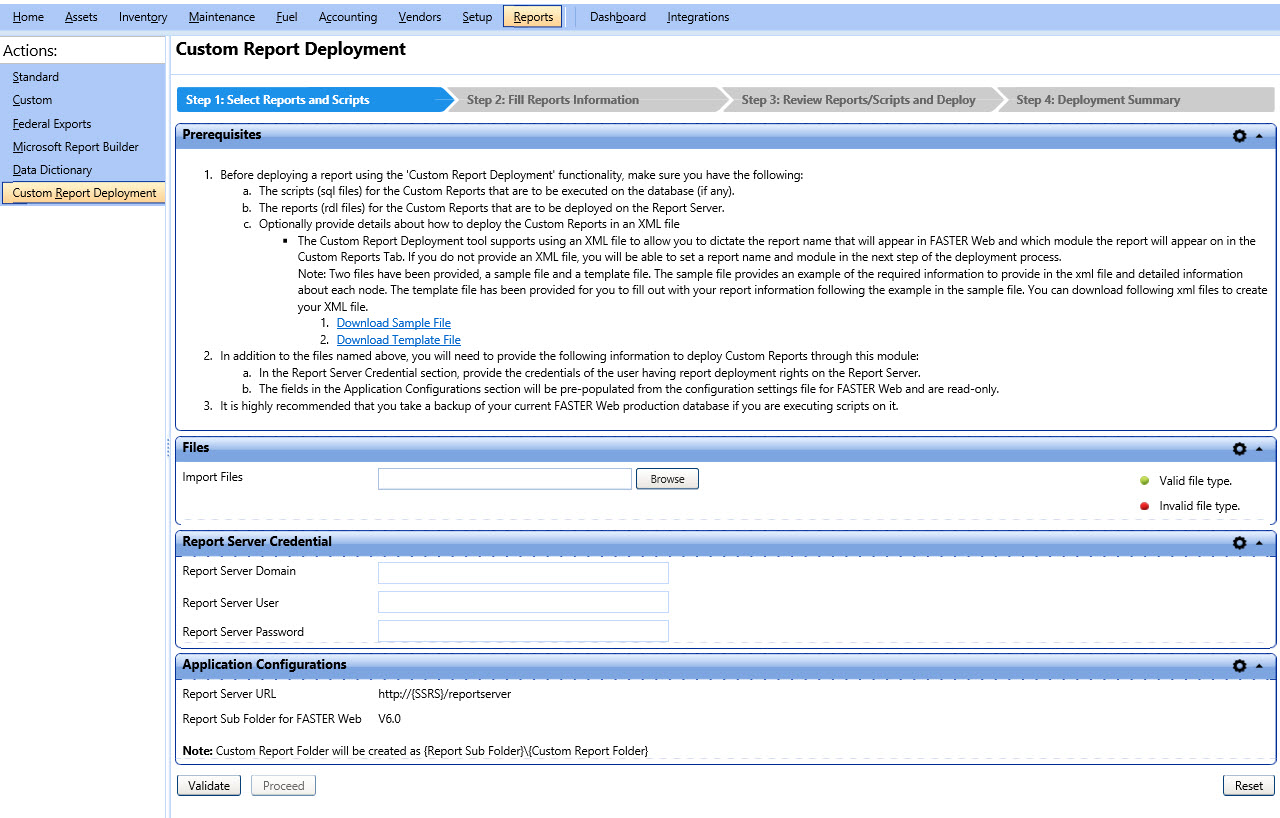This screenshot has height=818, width=1280.
Task: Select the Reports menu tab
Action: point(533,17)
